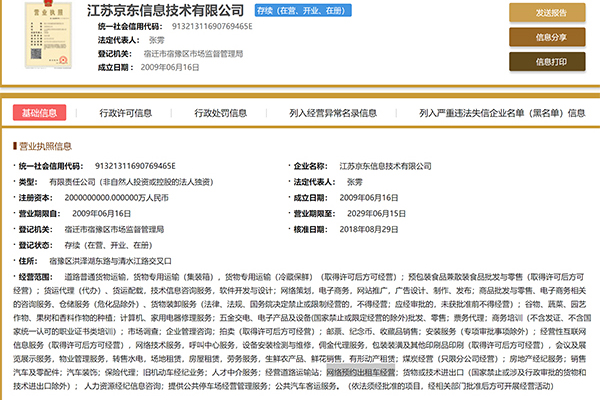Click the 法定代表人 value in license section

pyautogui.click(x=355, y=182)
